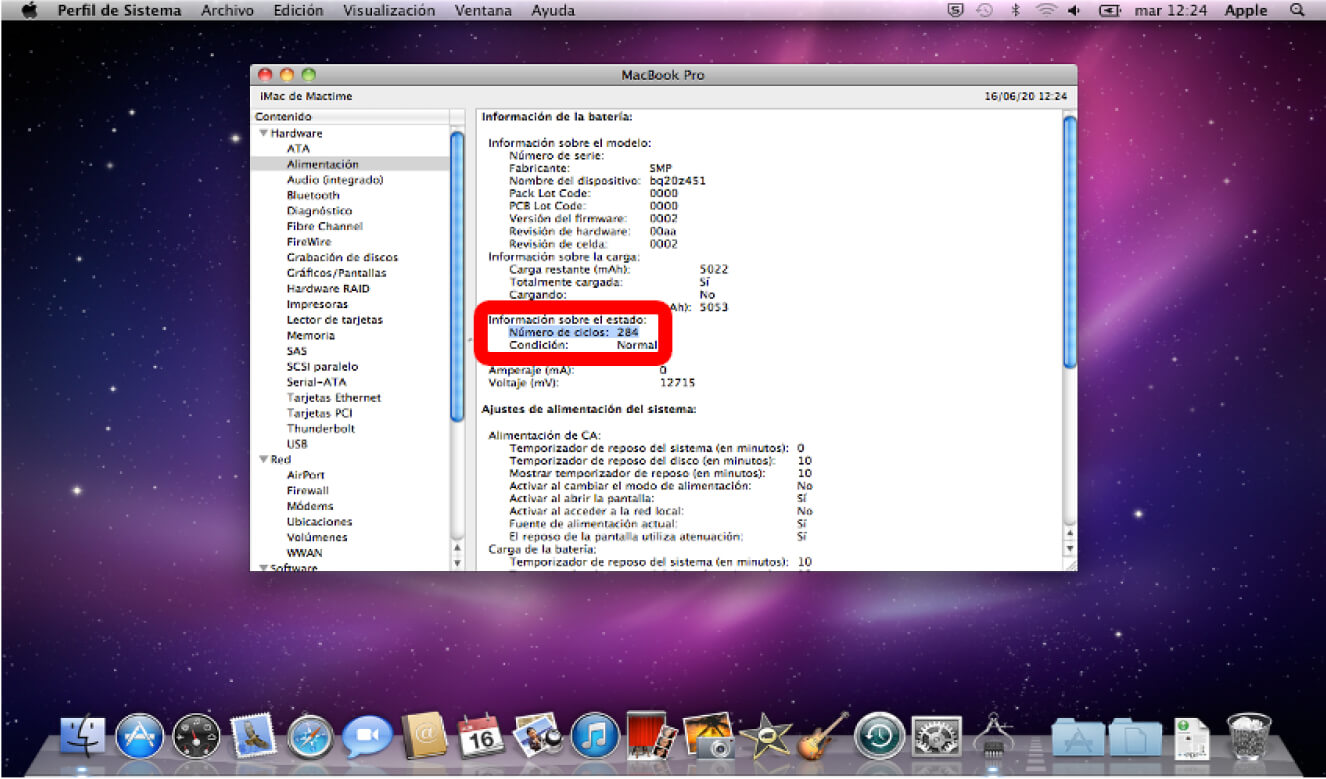This screenshot has width=1326, height=779.
Task: Open the Apple logo menu
Action: point(28,10)
